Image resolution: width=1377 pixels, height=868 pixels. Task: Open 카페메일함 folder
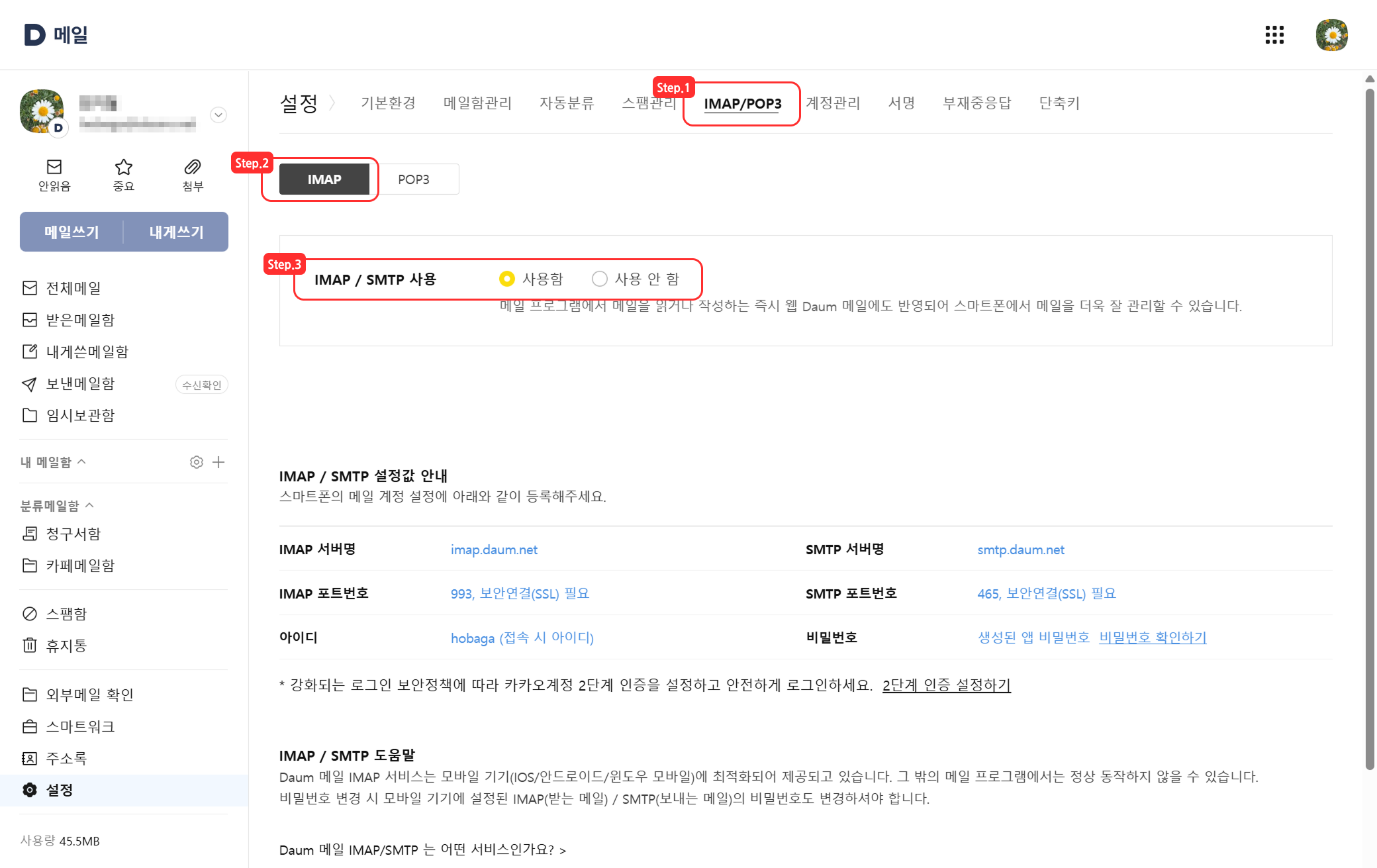coord(80,565)
